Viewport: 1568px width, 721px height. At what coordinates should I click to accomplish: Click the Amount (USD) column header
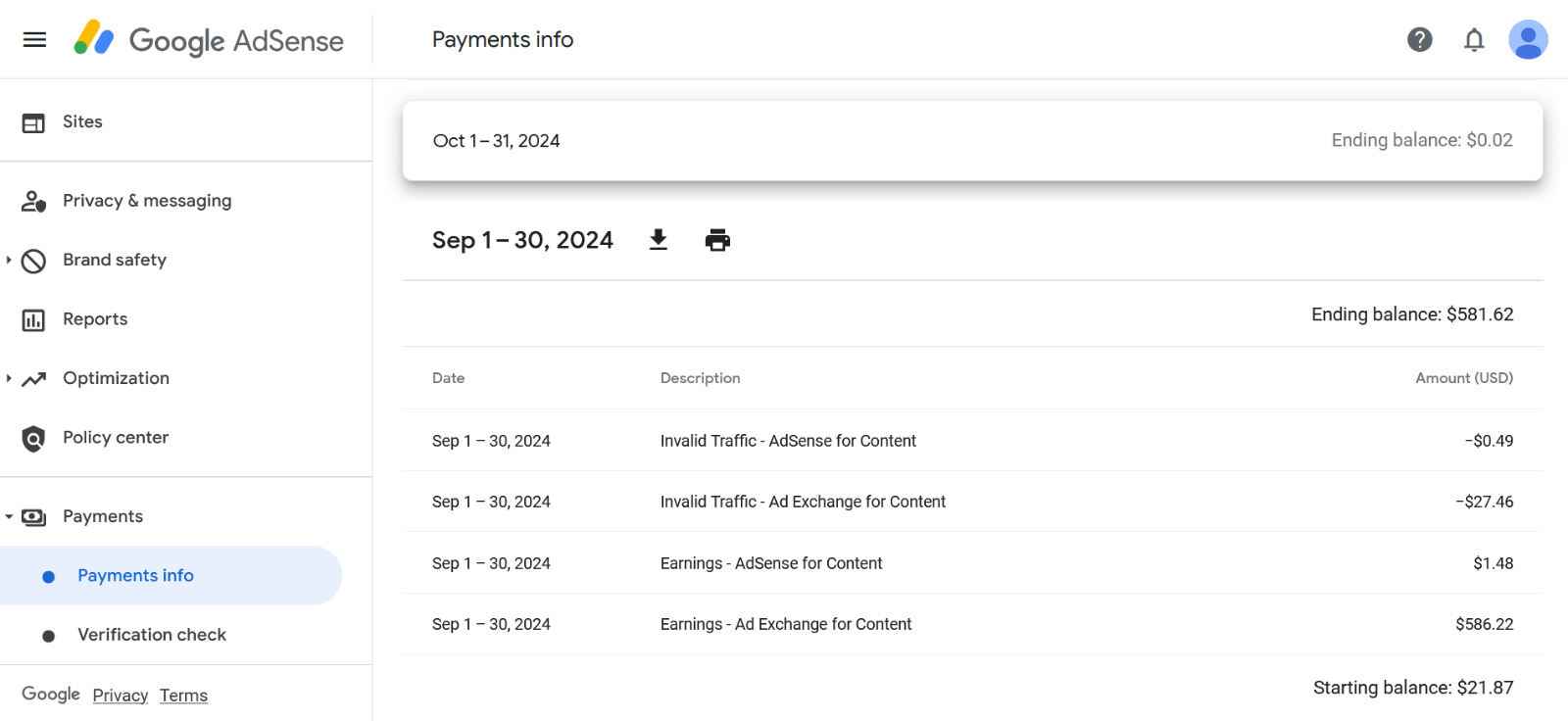click(x=1464, y=378)
